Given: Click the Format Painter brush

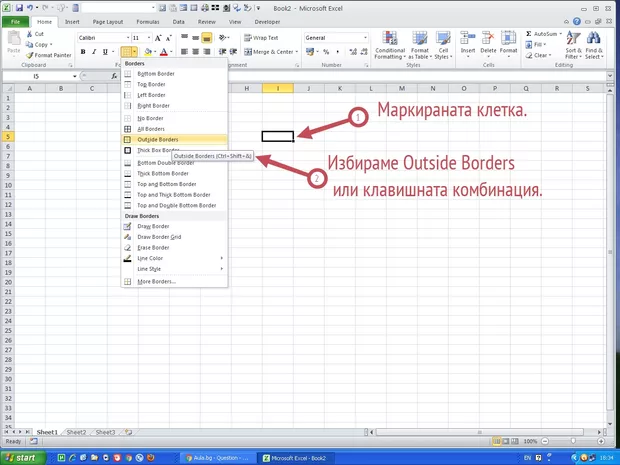Looking at the screenshot, I should point(32,55).
